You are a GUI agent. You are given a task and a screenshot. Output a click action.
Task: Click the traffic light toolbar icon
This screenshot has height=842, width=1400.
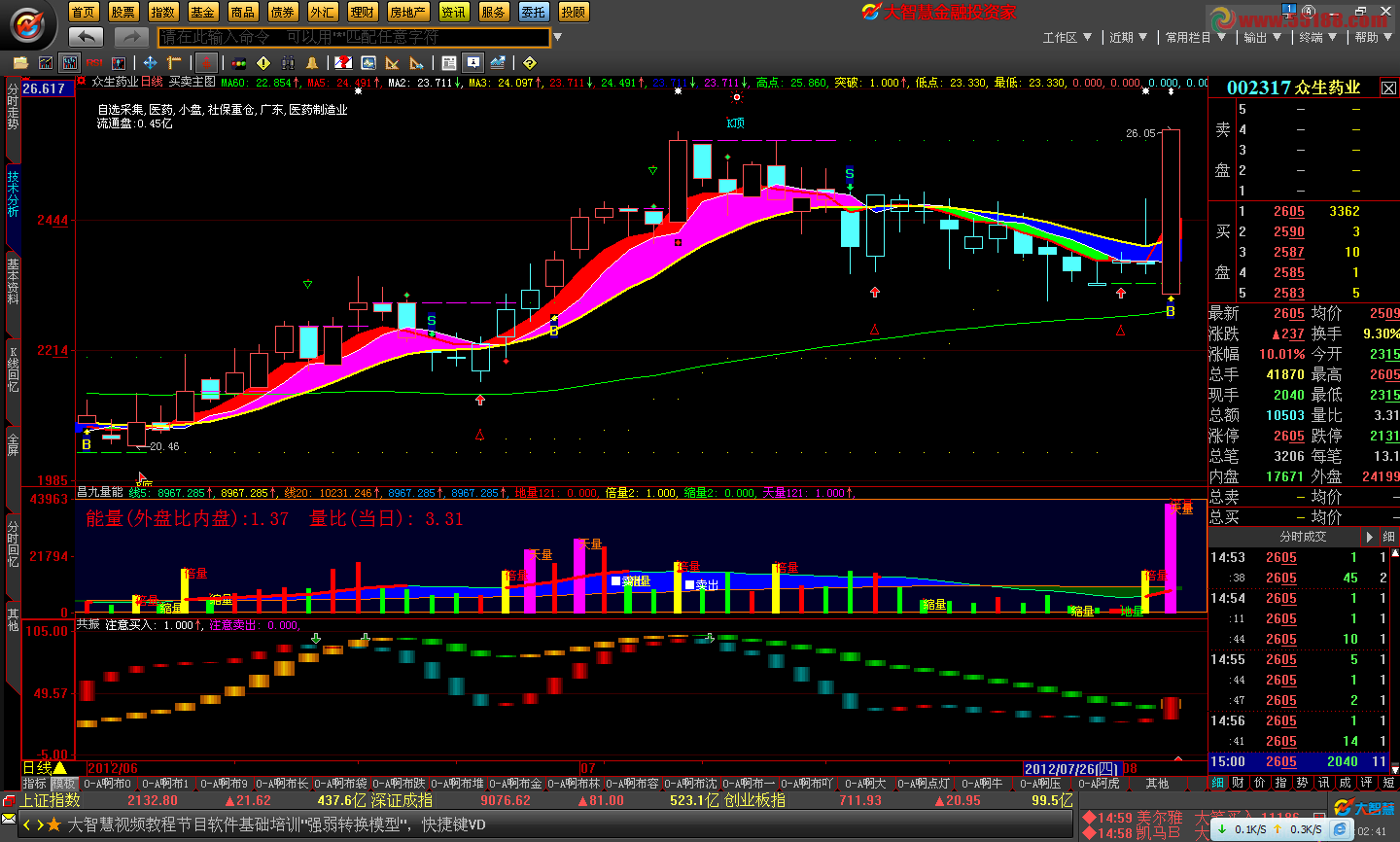tap(238, 62)
